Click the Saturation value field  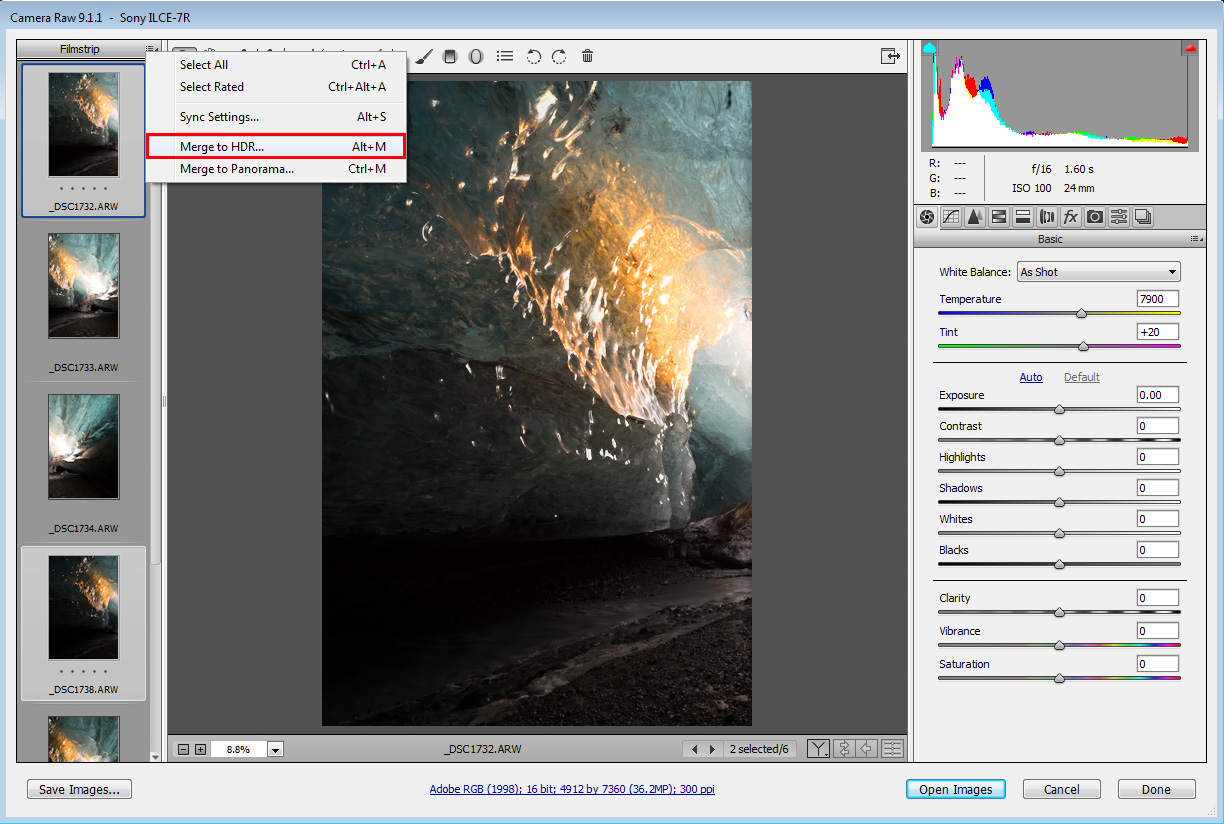coord(1158,664)
